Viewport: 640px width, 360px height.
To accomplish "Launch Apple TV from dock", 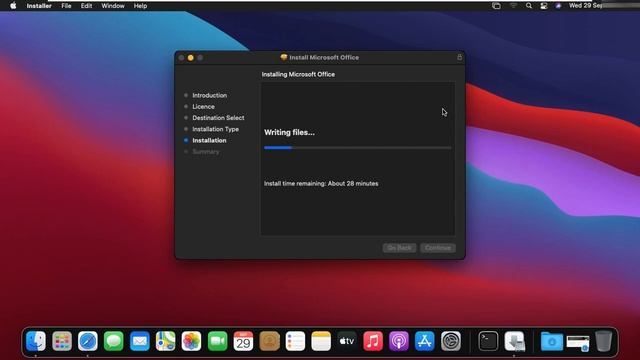I will [x=347, y=341].
